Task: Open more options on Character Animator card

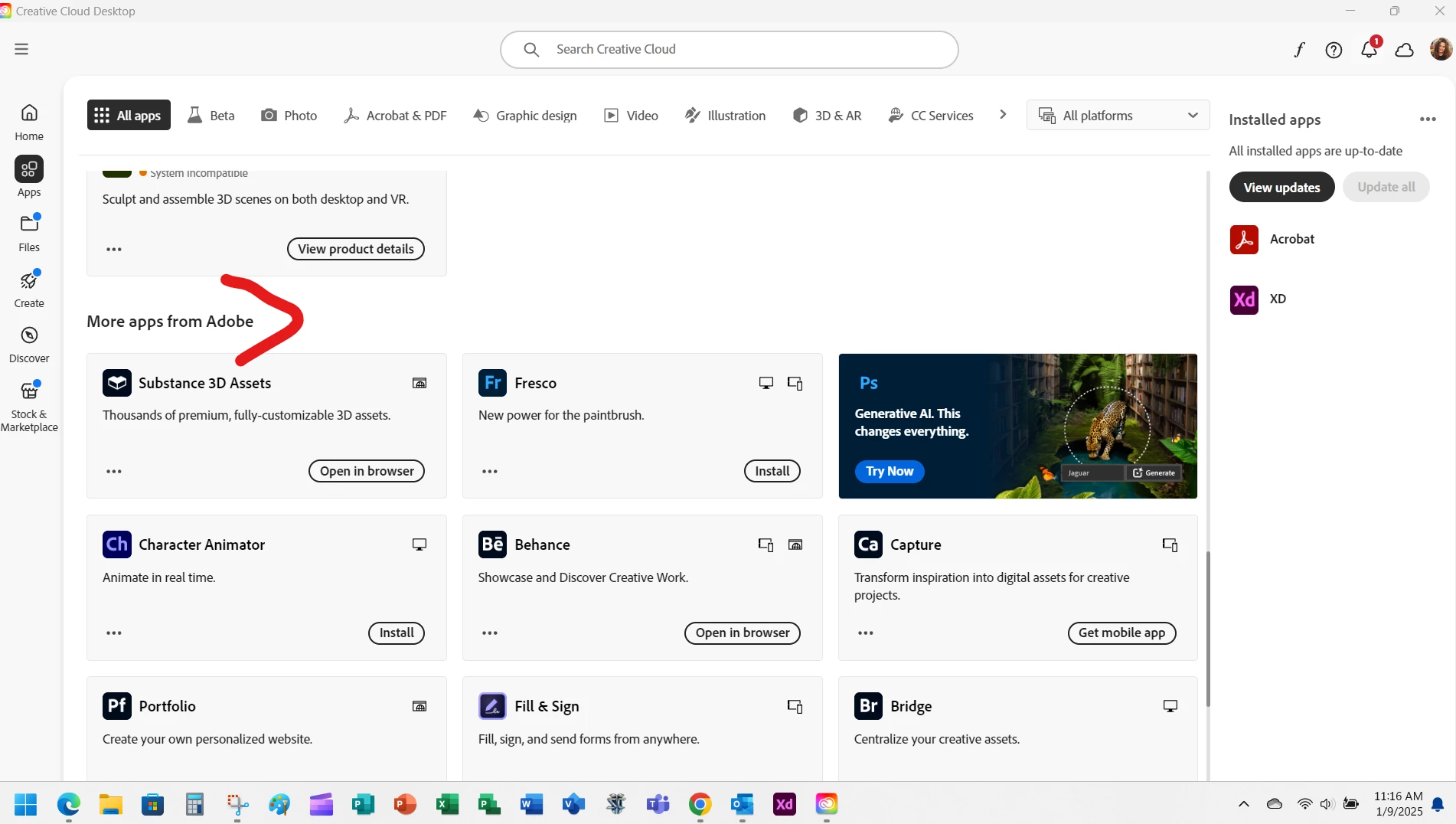Action: click(x=114, y=633)
